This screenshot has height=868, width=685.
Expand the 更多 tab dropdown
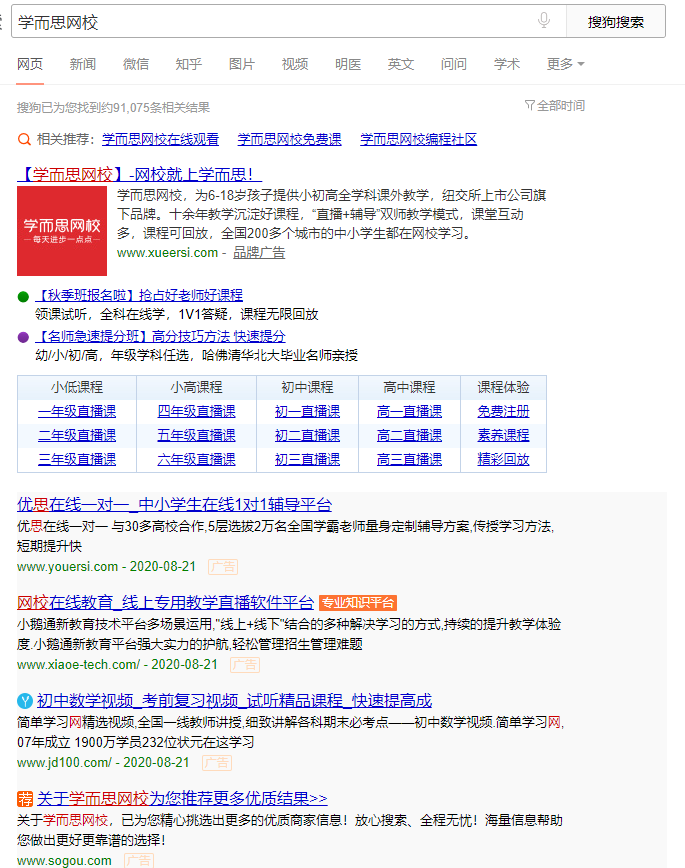[x=565, y=64]
